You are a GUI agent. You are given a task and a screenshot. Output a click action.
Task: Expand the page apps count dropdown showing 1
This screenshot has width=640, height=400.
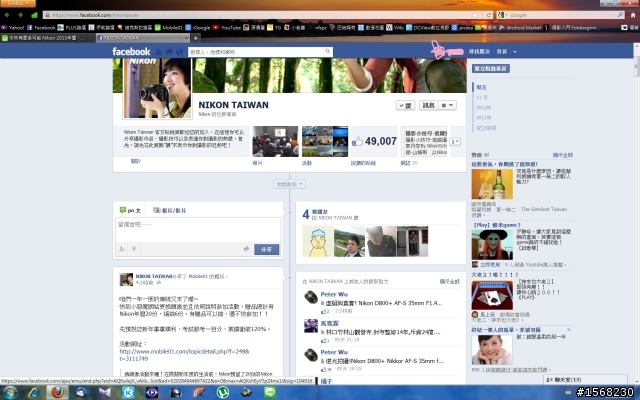coord(455,142)
